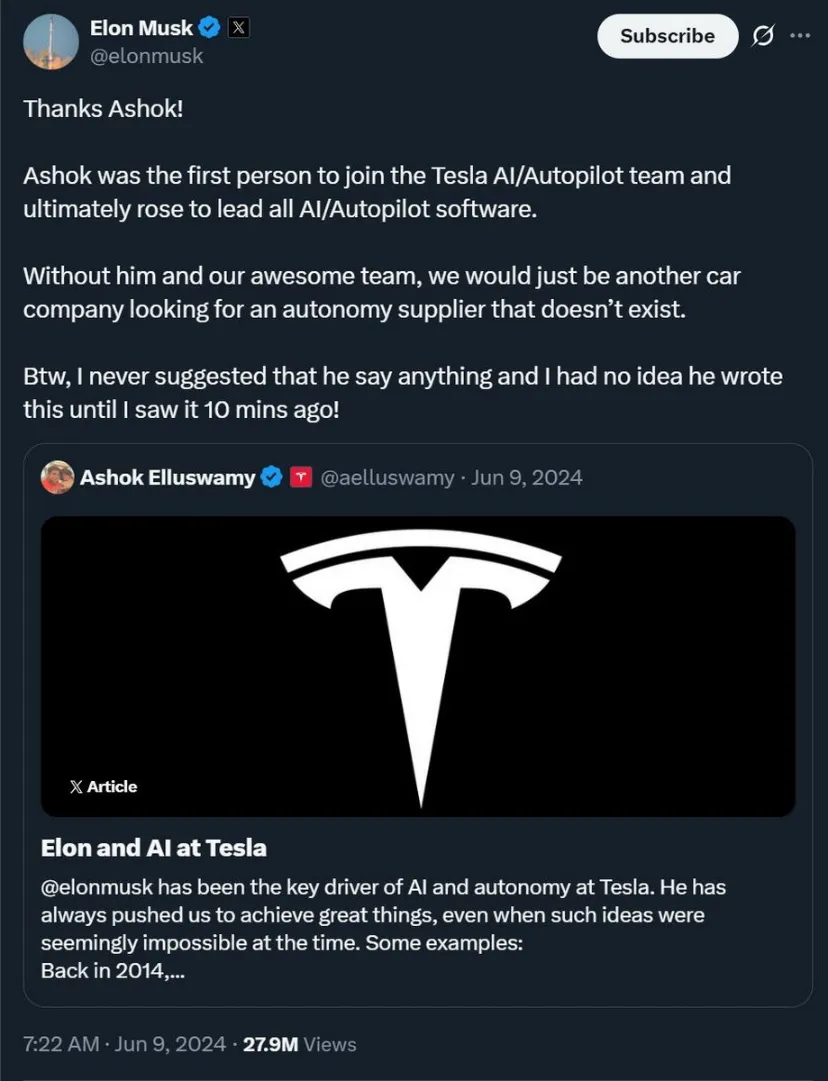Open the "Elon and AI at Tesla" article title
Viewport: 828px width, 1081px height.
click(154, 849)
